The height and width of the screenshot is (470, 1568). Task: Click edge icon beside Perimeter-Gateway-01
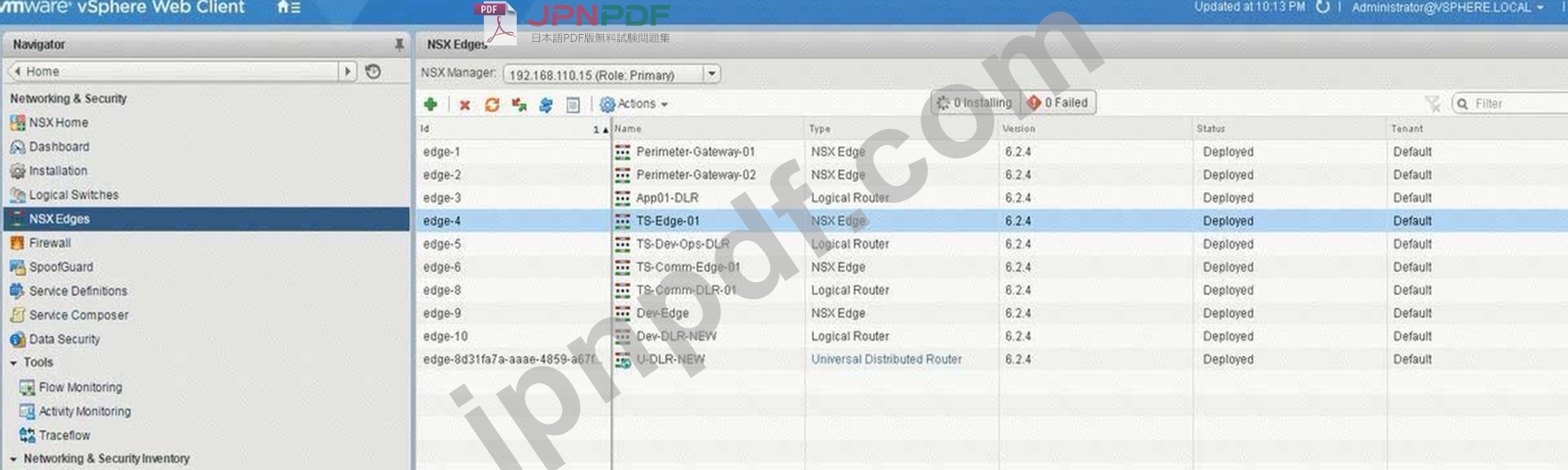623,152
